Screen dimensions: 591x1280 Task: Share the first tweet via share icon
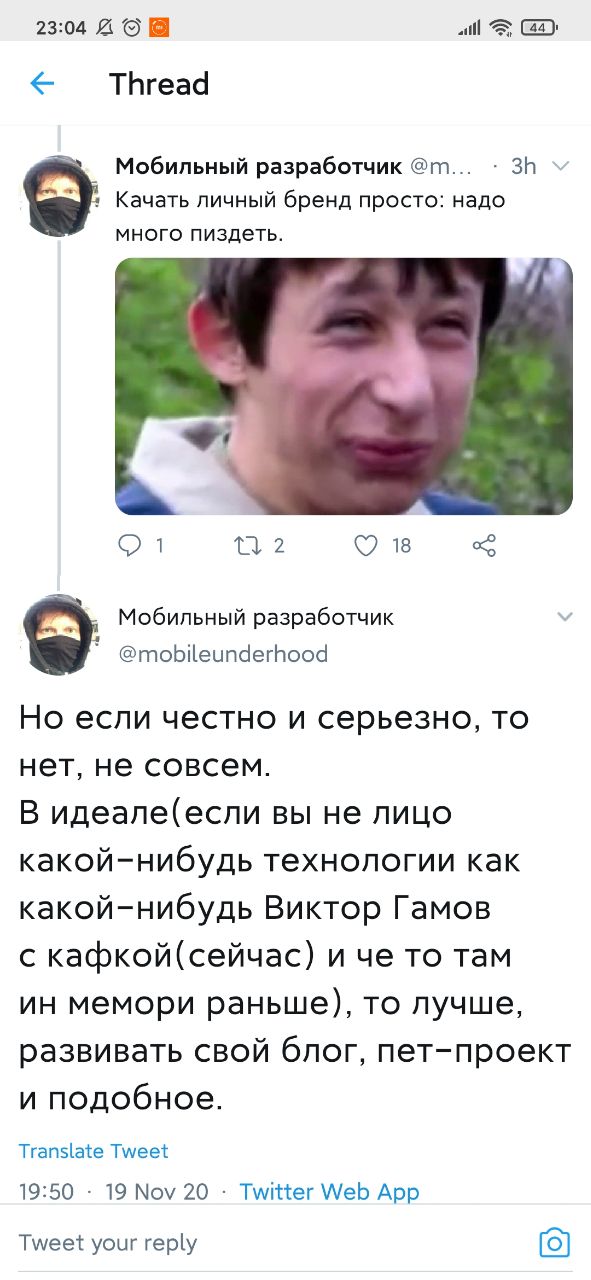[x=483, y=545]
